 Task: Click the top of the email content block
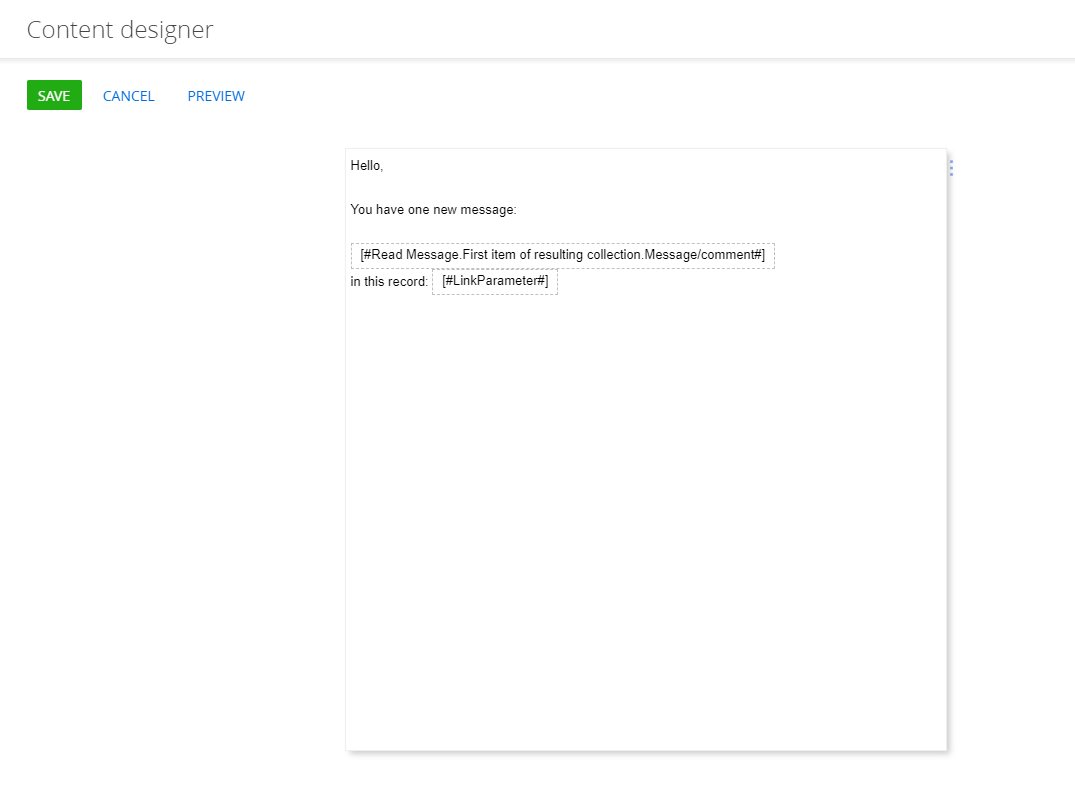646,152
